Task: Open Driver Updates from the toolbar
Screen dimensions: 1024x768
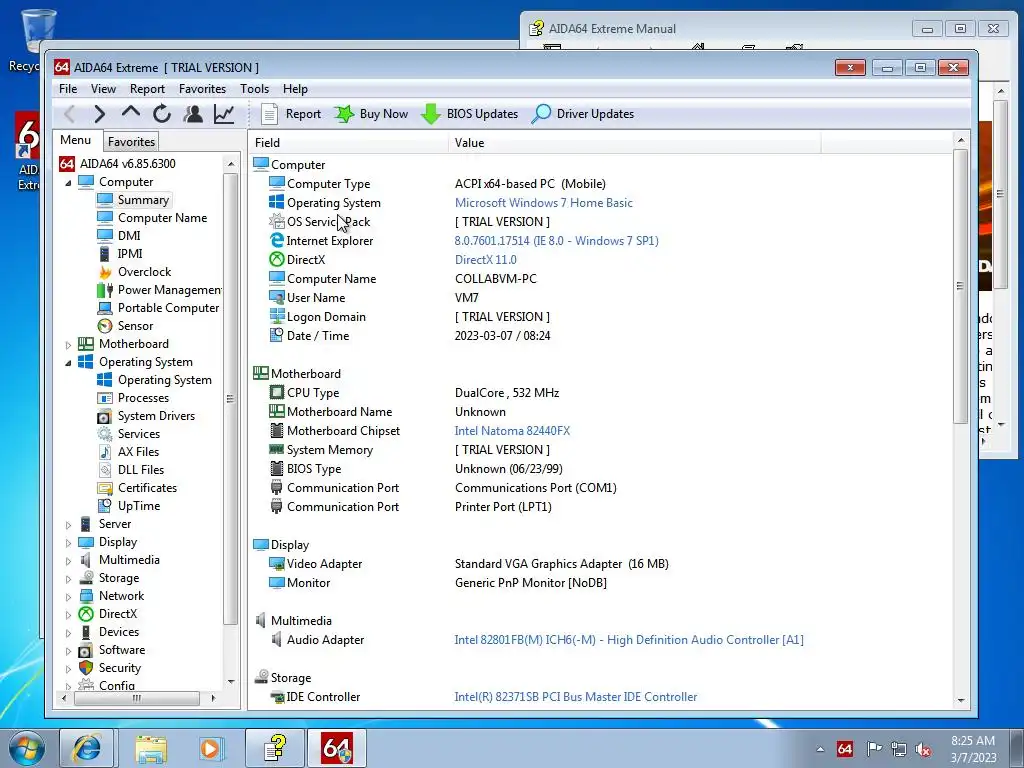Action: (583, 114)
